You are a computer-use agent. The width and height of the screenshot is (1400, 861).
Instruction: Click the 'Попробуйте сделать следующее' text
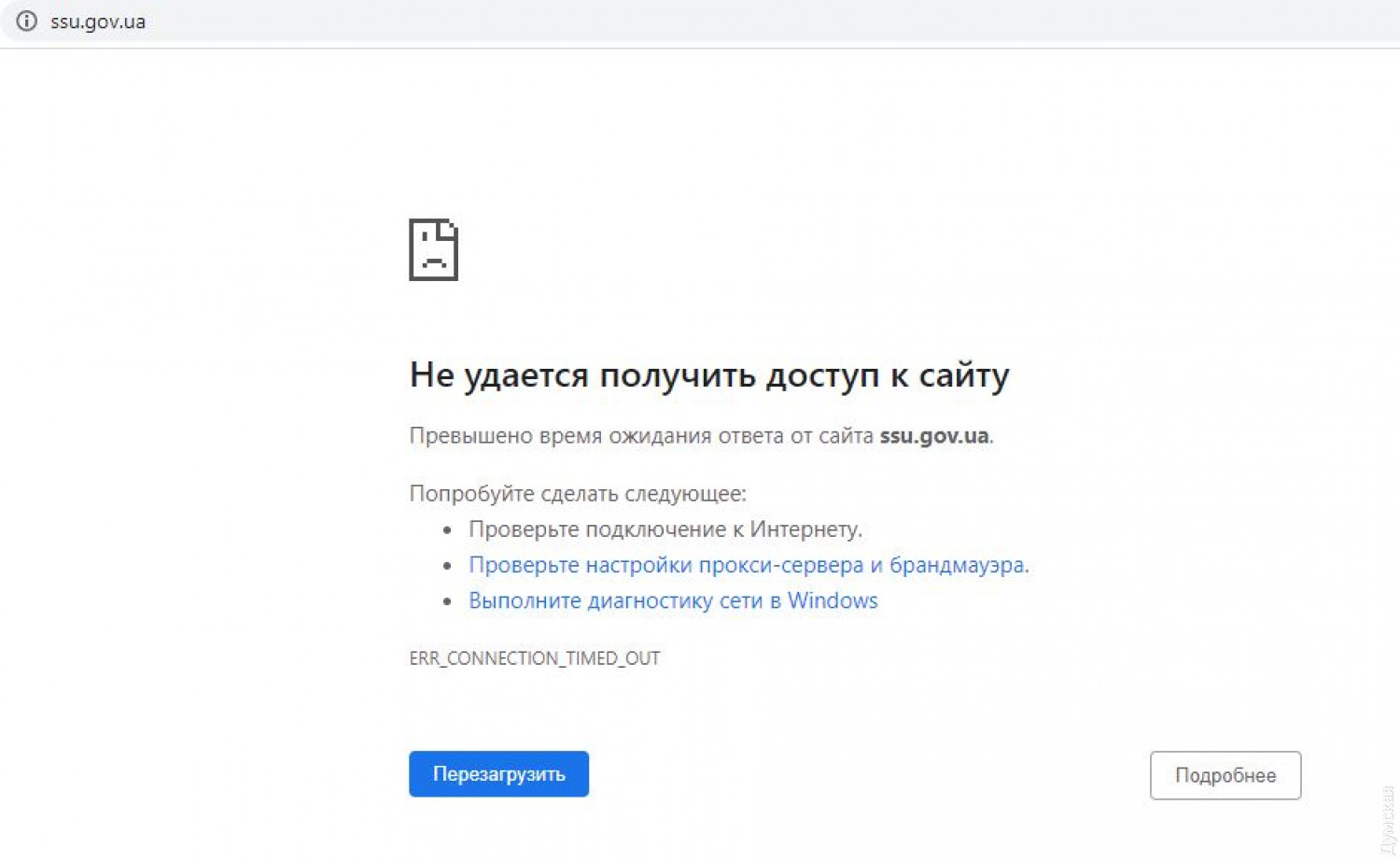(577, 493)
